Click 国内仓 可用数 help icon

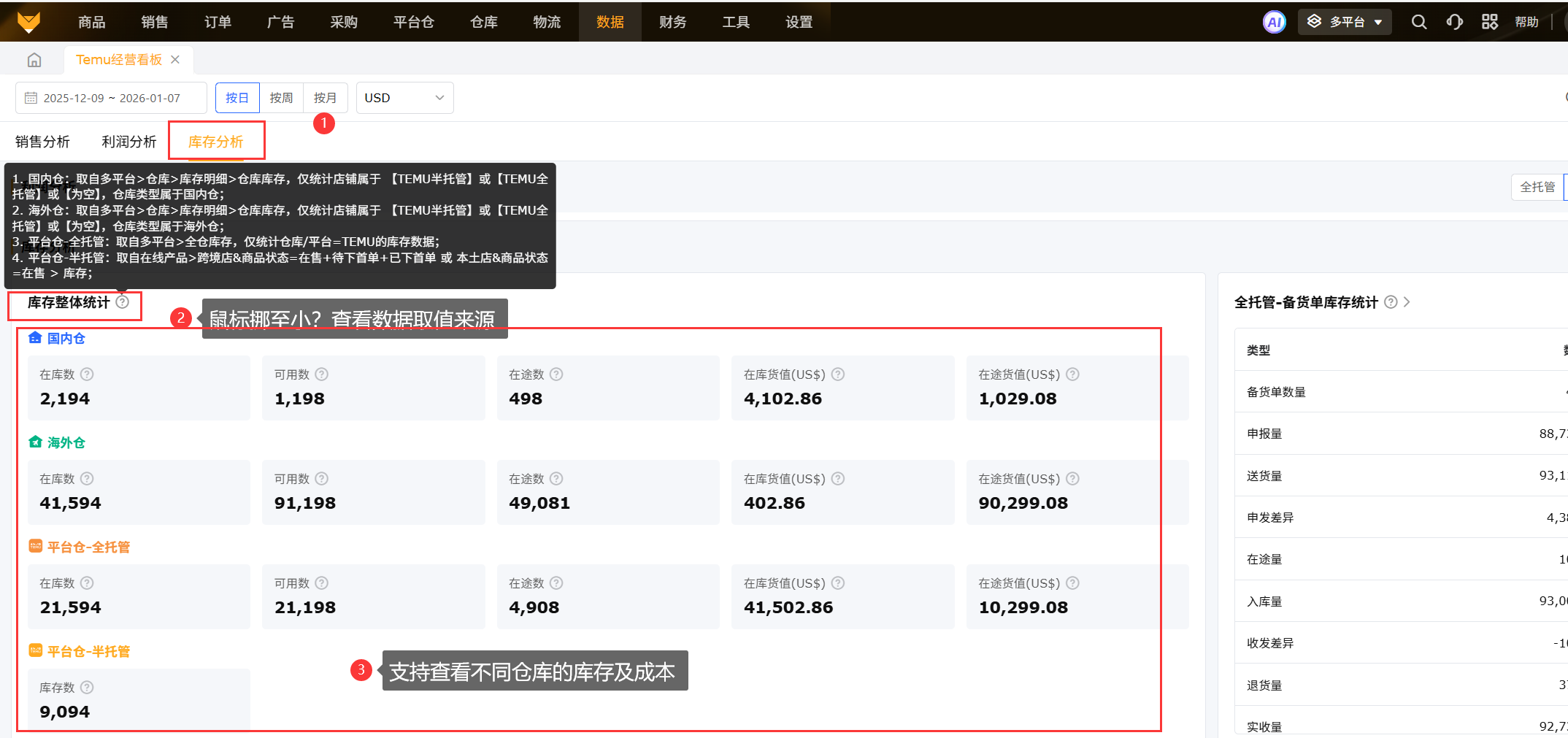point(322,374)
